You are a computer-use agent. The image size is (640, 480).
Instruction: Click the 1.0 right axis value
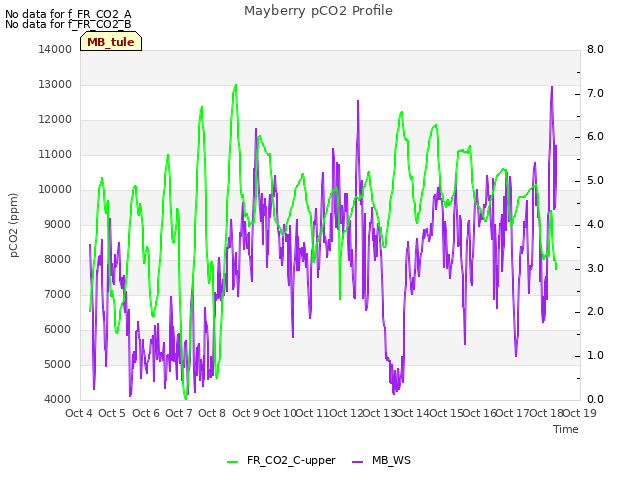[x=595, y=356]
